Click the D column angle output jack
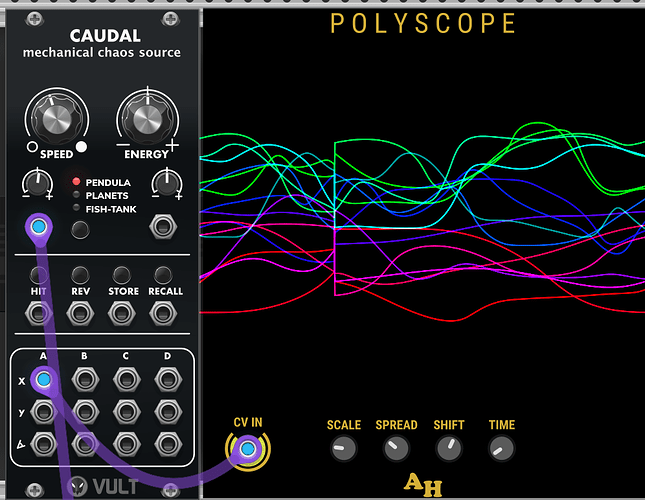 pyautogui.click(x=168, y=444)
